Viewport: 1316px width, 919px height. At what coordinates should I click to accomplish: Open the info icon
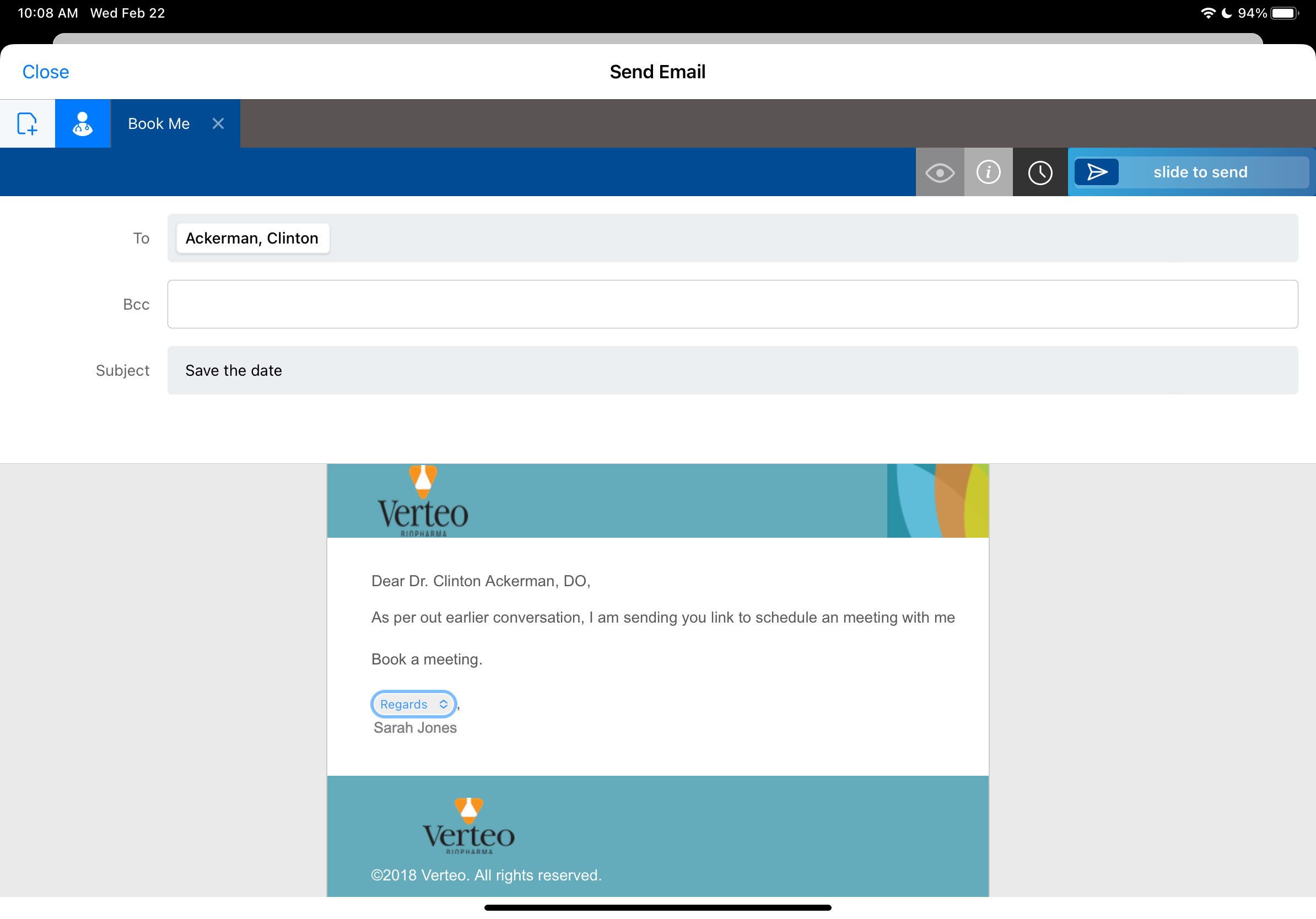pyautogui.click(x=988, y=172)
